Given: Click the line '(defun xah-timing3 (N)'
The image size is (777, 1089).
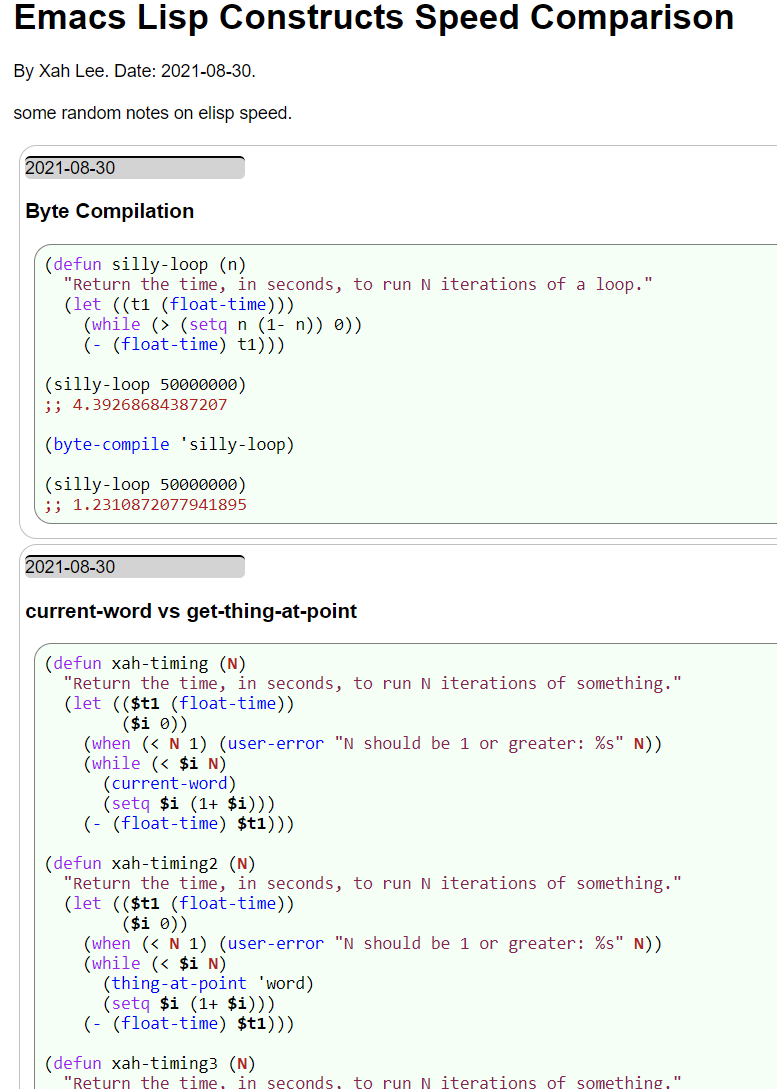Looking at the screenshot, I should point(150,1064).
